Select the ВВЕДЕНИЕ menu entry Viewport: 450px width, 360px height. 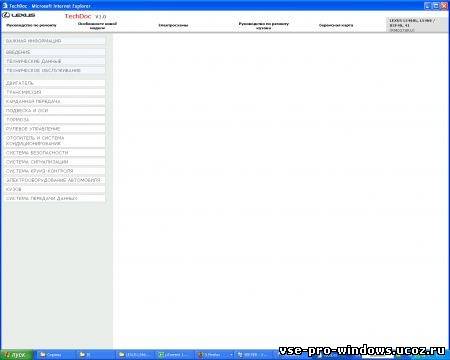point(55,52)
